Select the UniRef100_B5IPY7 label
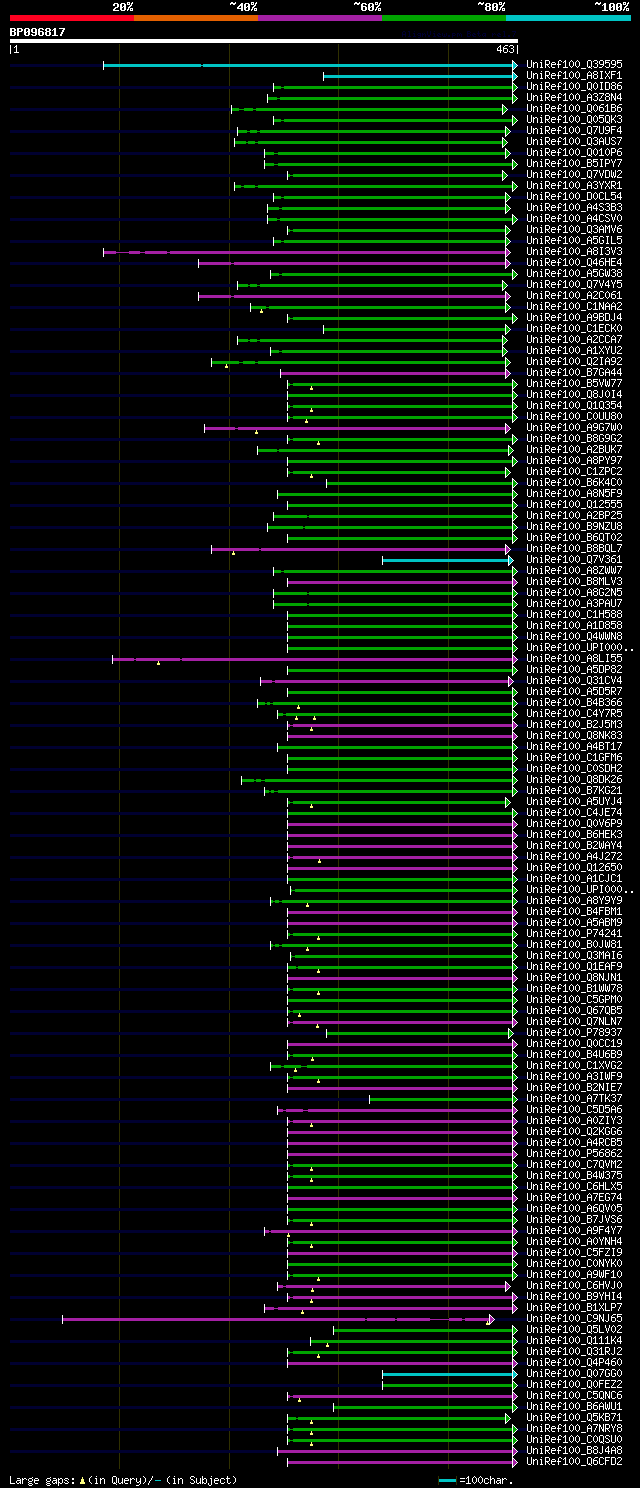 (574, 163)
